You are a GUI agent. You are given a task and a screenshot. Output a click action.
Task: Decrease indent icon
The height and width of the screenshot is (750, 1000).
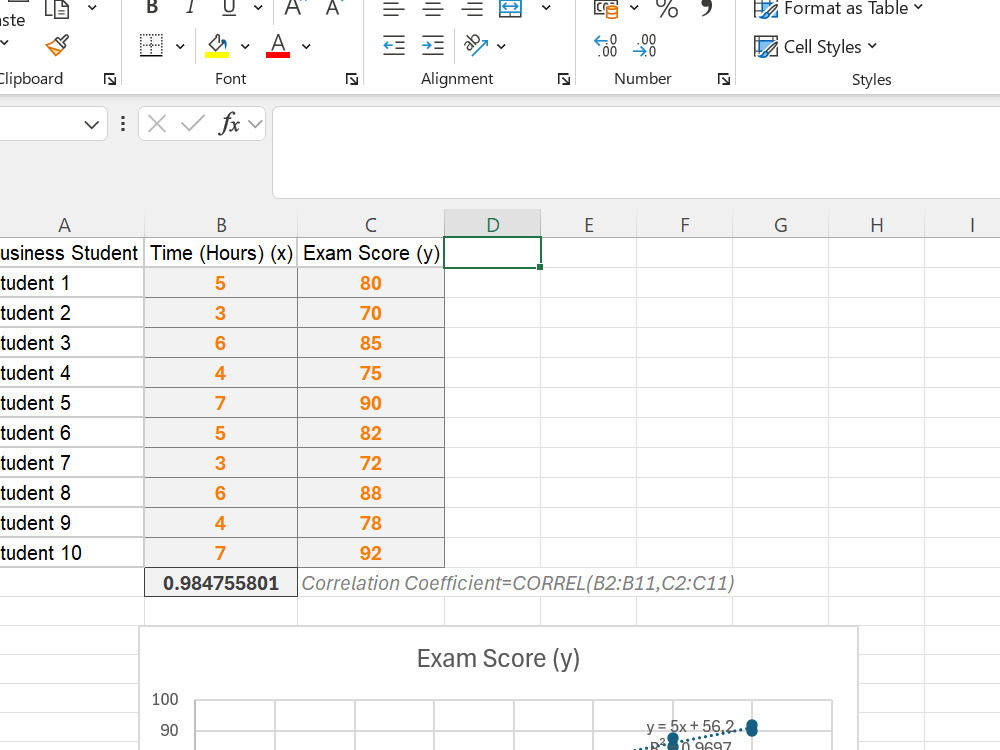click(x=393, y=46)
